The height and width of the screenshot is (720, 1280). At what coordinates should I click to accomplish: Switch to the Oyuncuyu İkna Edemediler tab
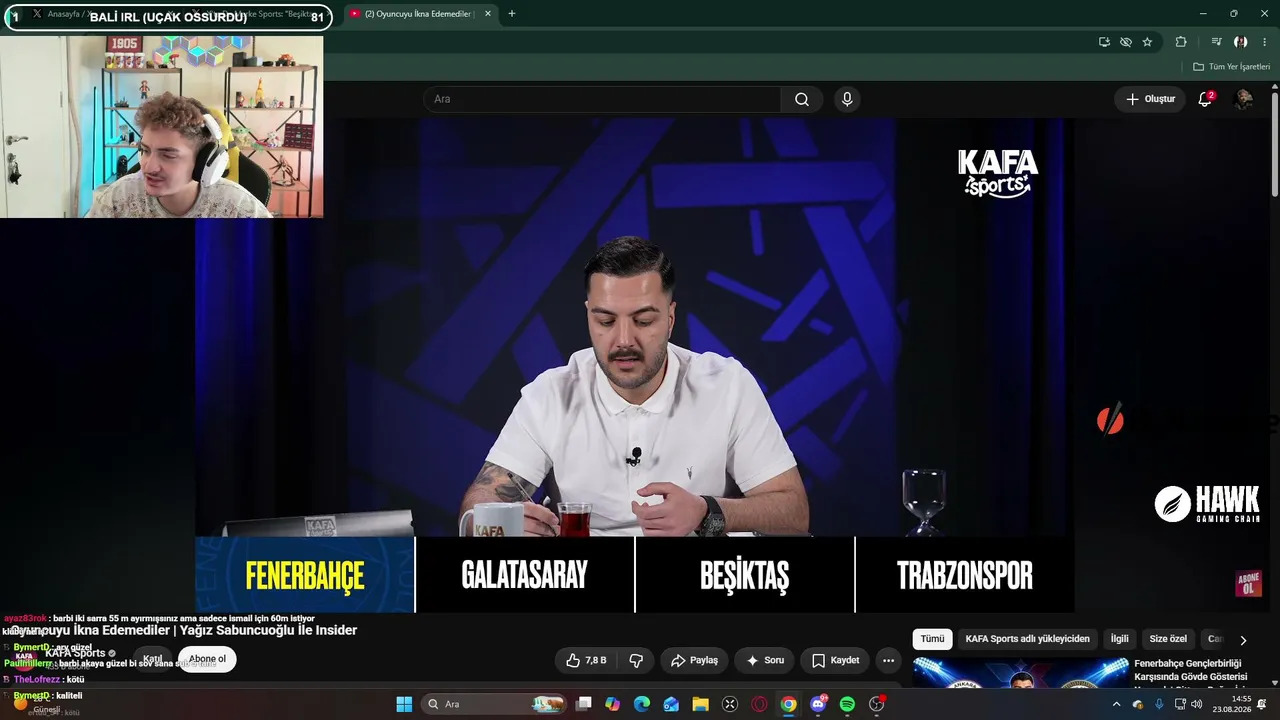pyautogui.click(x=419, y=14)
